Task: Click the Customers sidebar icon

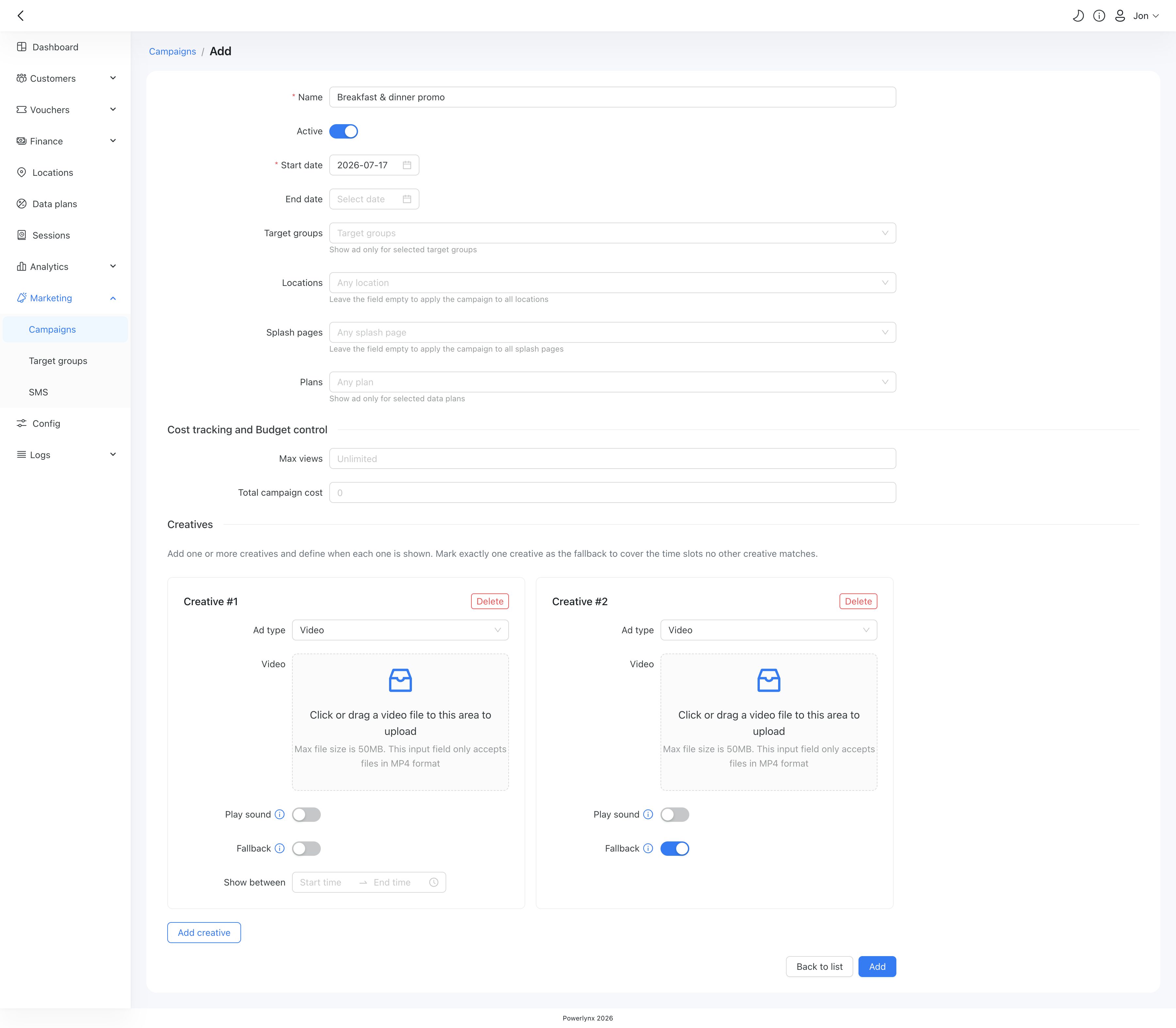Action: tap(22, 78)
